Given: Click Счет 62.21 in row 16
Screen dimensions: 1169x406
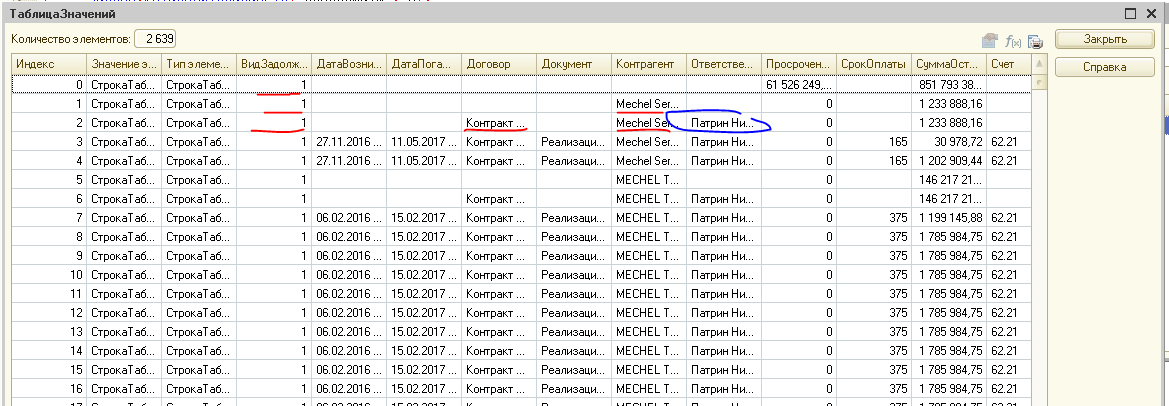Looking at the screenshot, I should (x=1009, y=389).
